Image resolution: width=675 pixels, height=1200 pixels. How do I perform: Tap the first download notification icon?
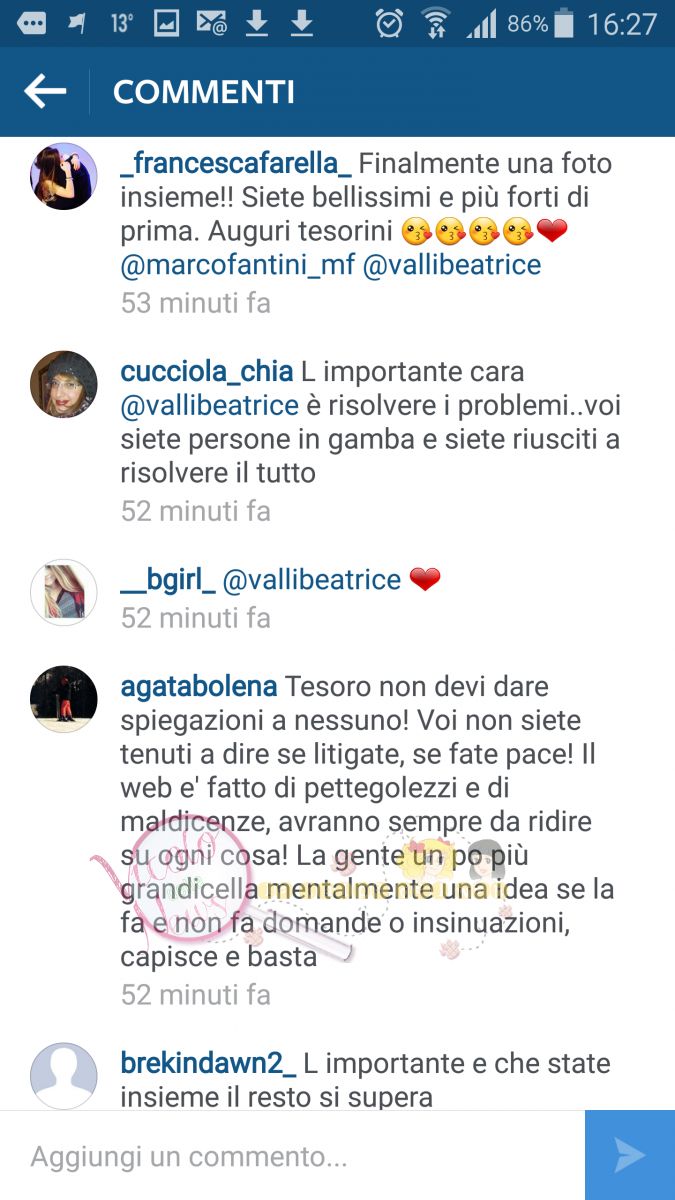point(257,24)
